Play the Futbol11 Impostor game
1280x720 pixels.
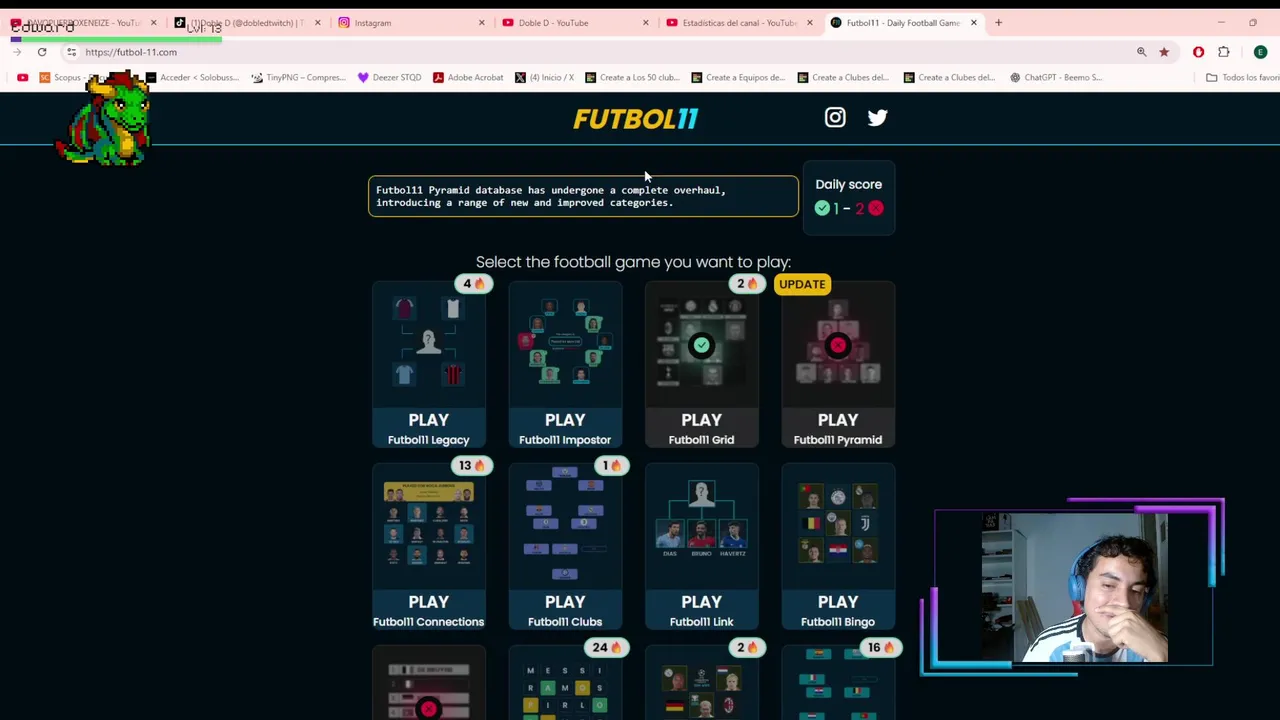click(565, 365)
